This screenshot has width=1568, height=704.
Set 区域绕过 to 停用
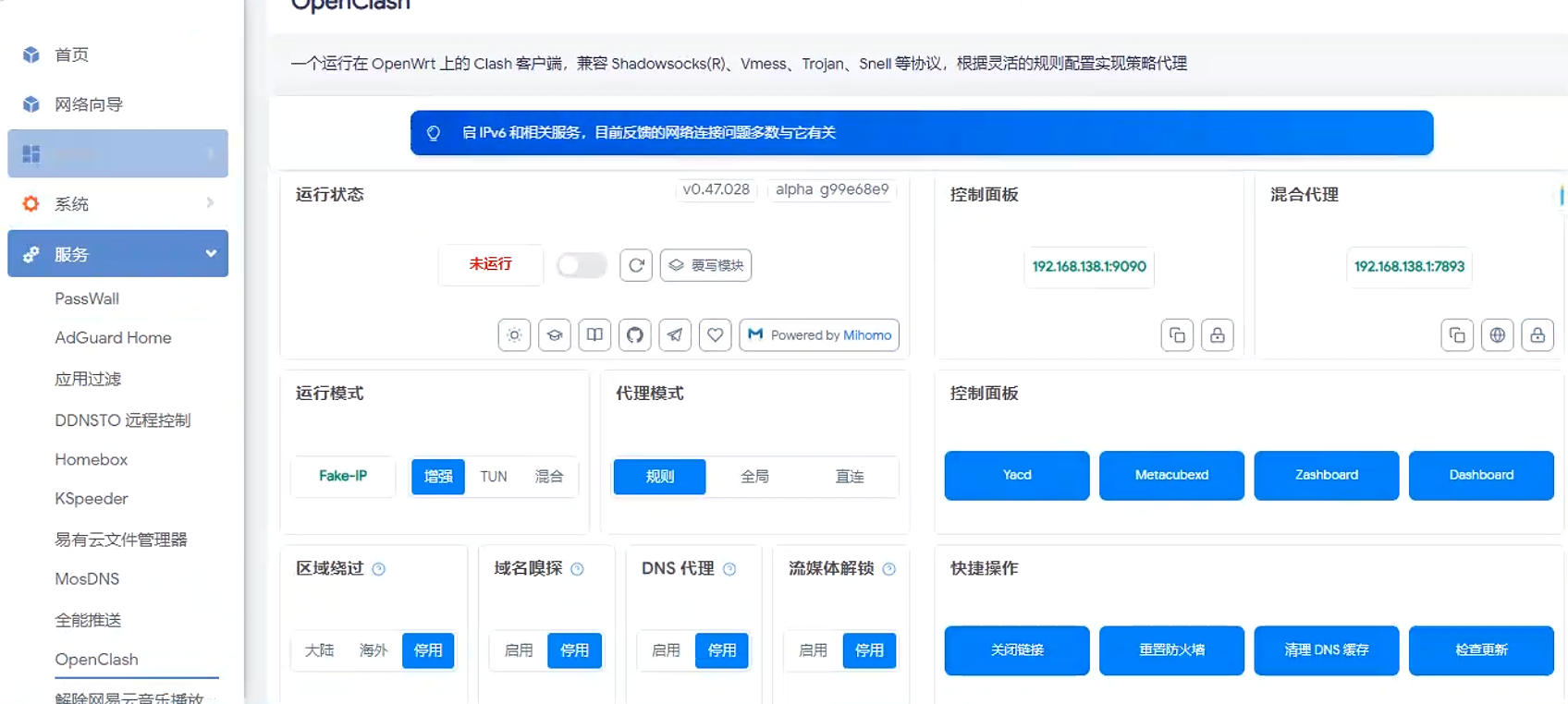pos(428,650)
